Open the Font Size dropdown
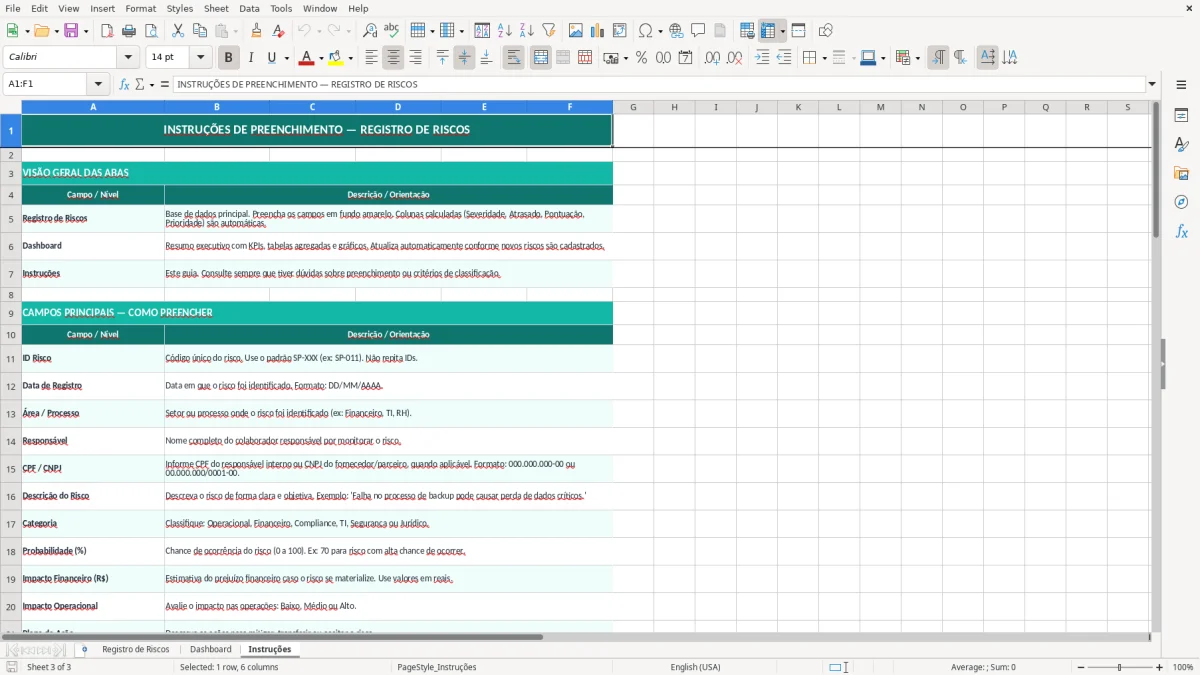This screenshot has height=675, width=1200. click(201, 58)
